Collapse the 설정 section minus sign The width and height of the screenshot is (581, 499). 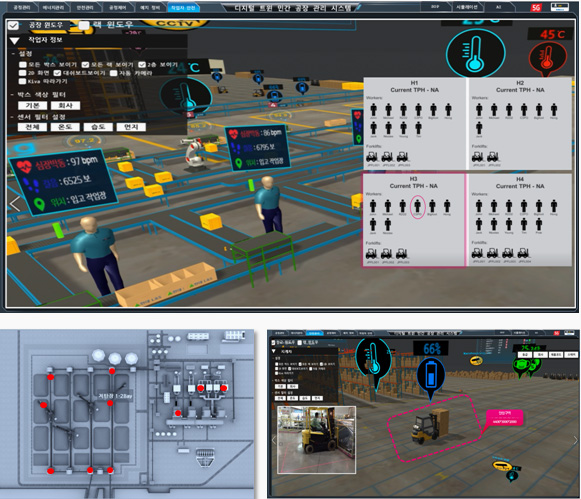pos(13,54)
